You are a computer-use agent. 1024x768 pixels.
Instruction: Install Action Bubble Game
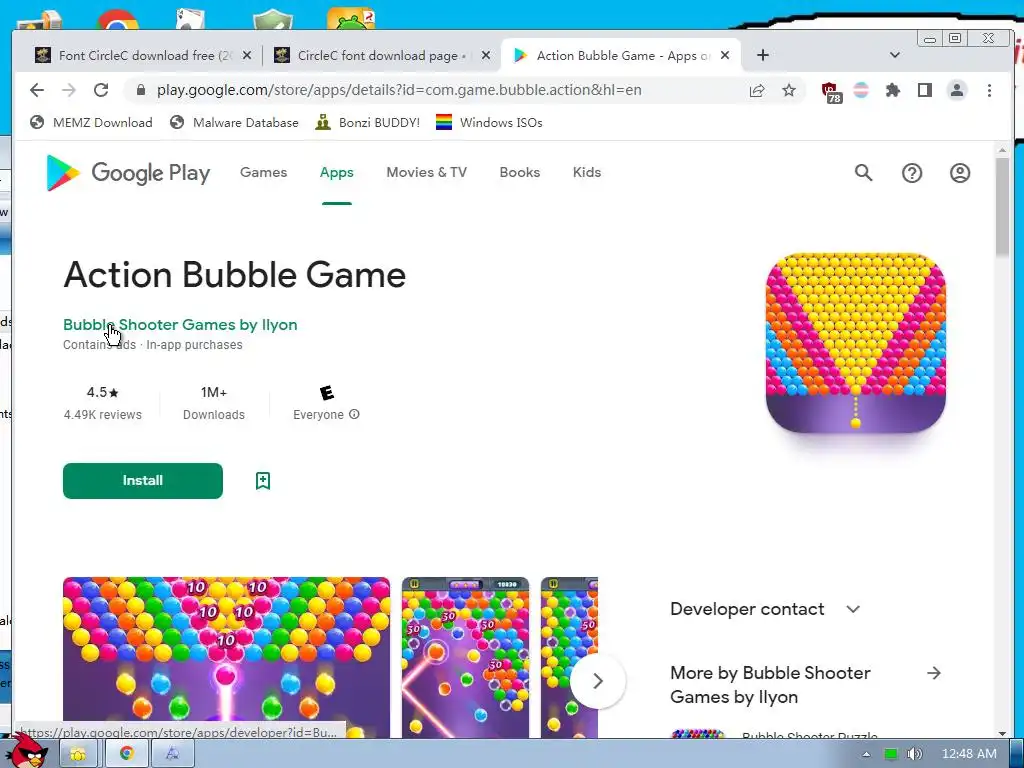143,481
